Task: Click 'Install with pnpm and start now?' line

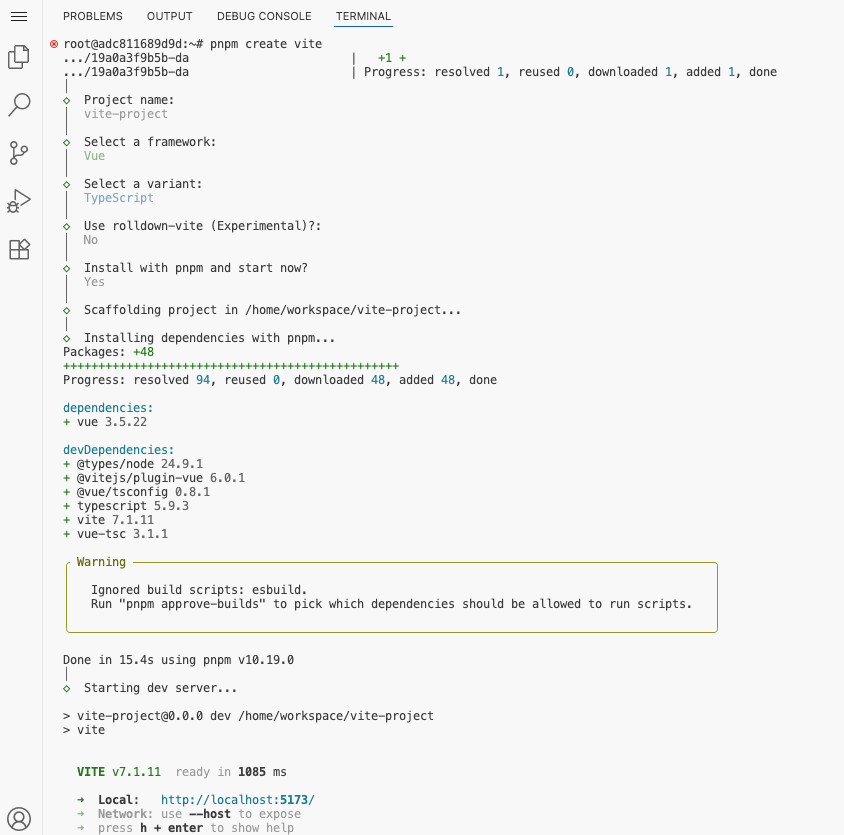Action: [195, 268]
